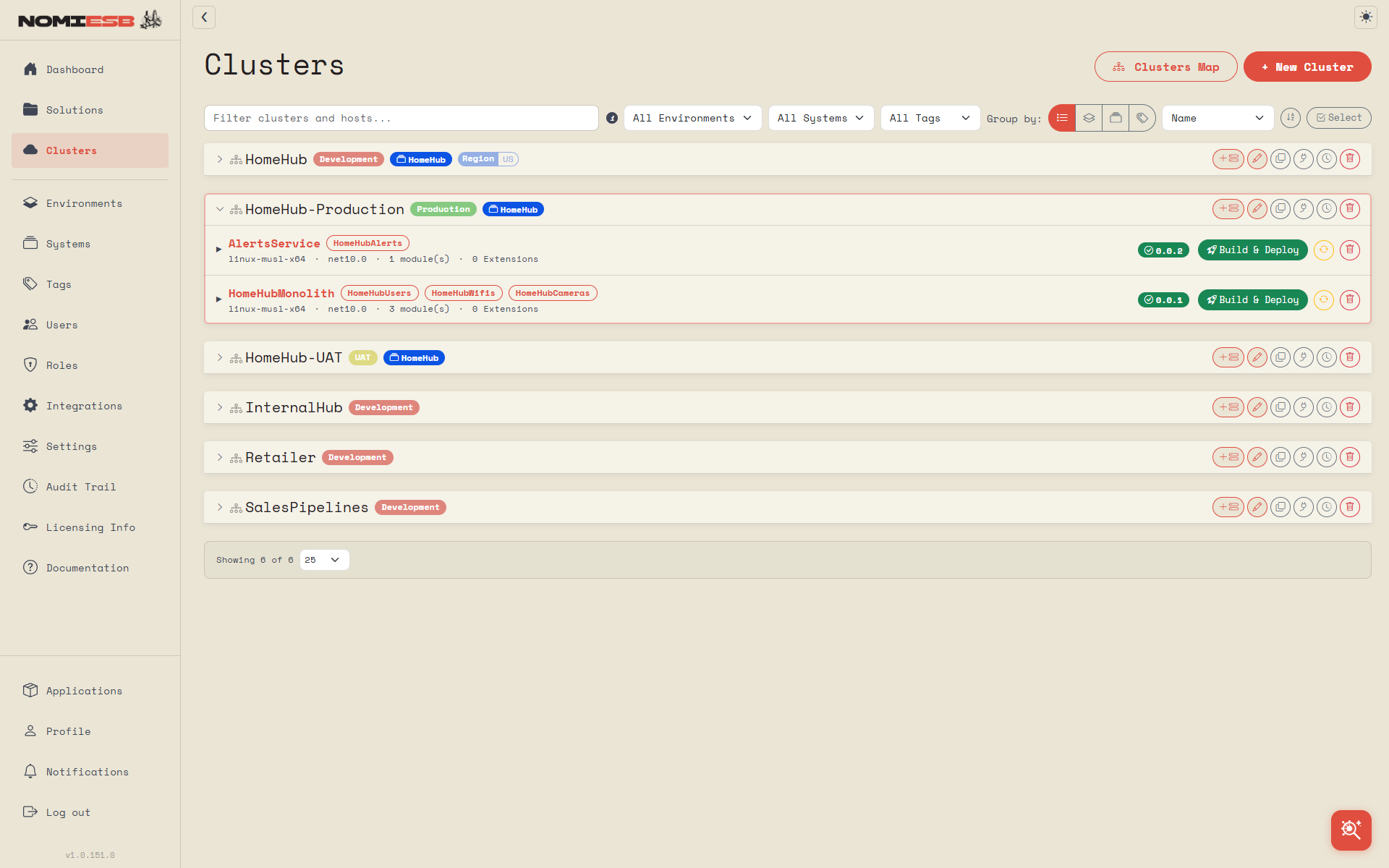The height and width of the screenshot is (868, 1389).
Task: Open the All Environments dropdown
Action: coord(692,118)
